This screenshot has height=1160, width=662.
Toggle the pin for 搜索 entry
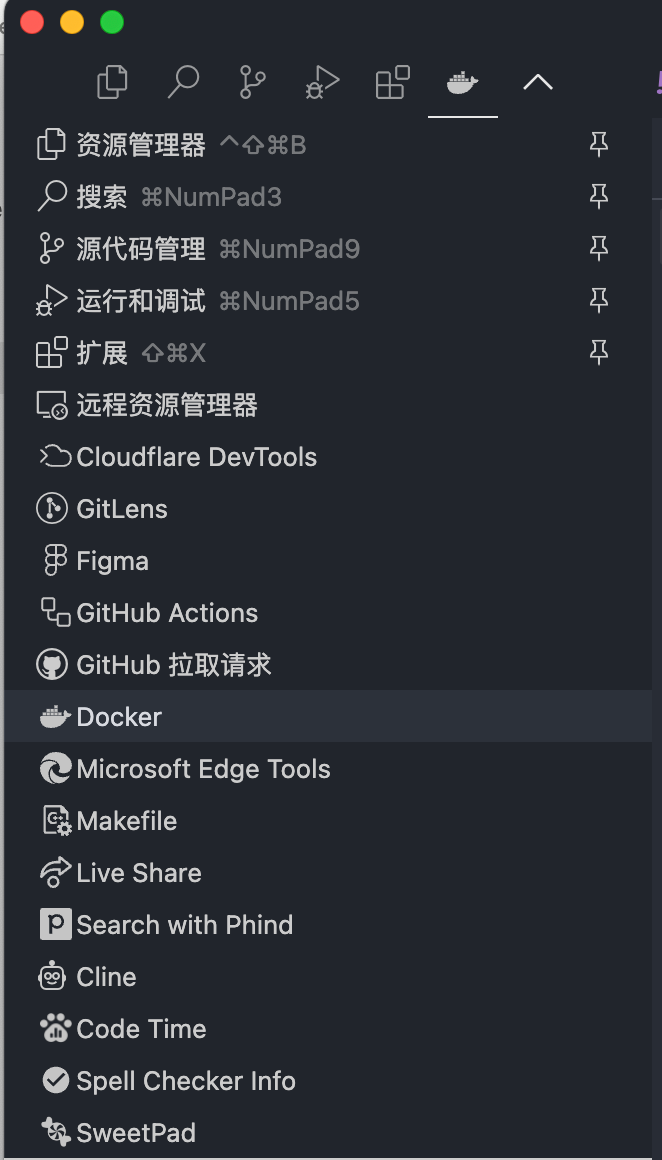(x=599, y=197)
